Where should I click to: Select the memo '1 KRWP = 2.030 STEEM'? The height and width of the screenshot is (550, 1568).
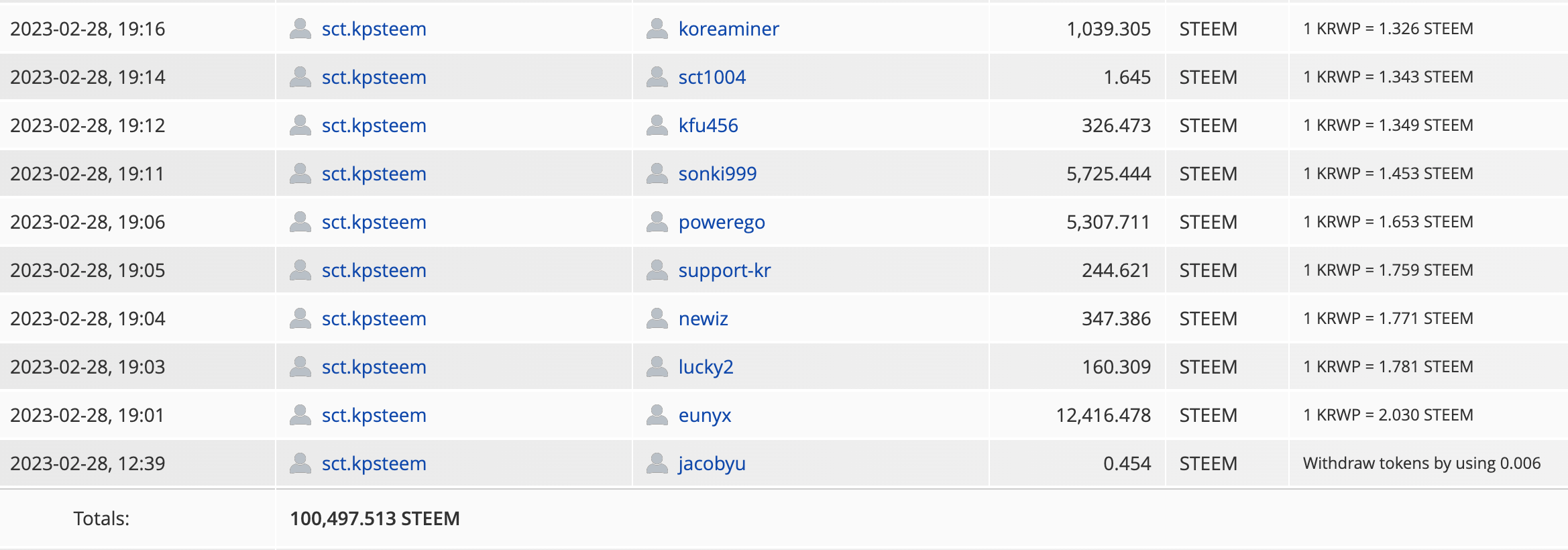coord(1388,415)
